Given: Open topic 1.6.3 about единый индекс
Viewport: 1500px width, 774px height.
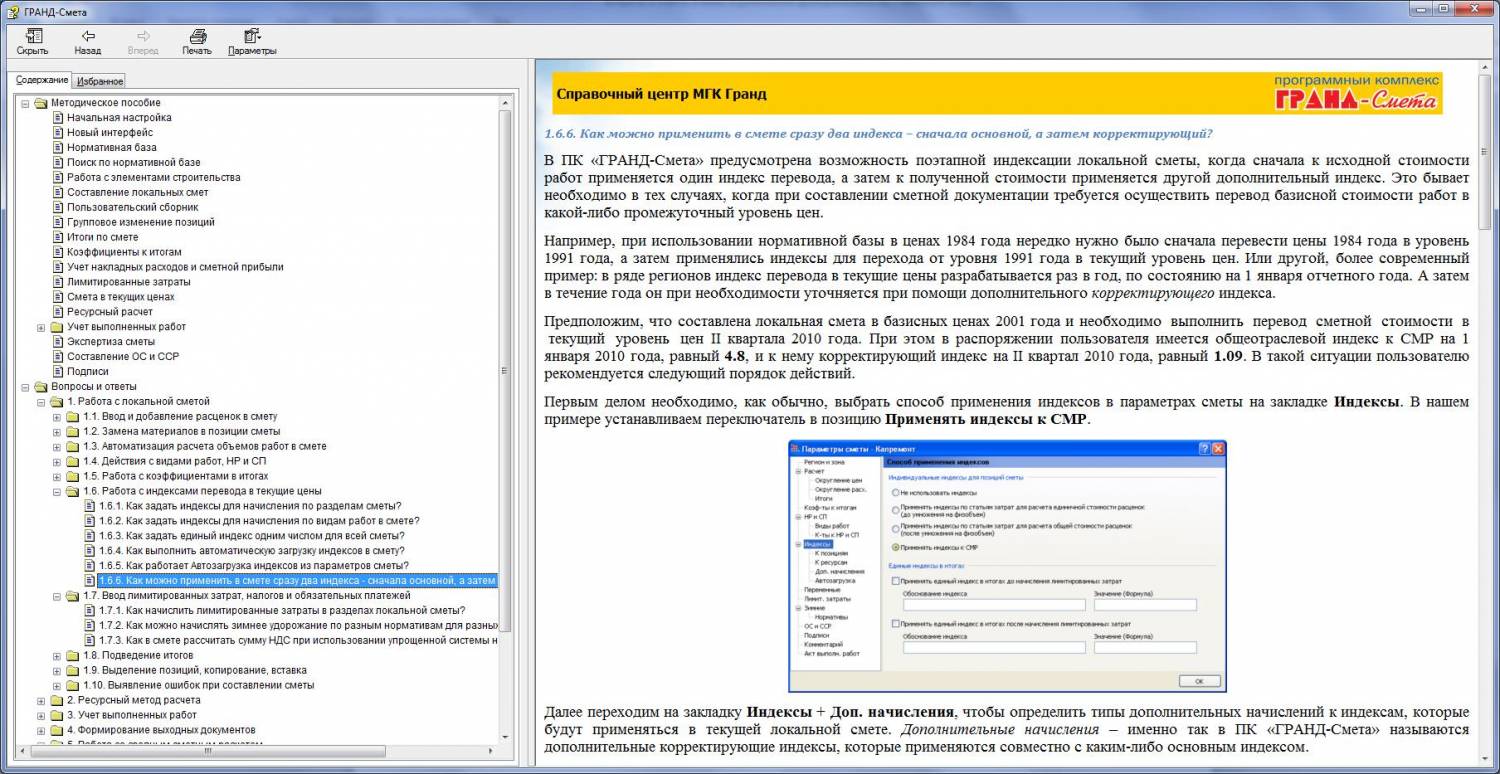Looking at the screenshot, I should click(251, 536).
